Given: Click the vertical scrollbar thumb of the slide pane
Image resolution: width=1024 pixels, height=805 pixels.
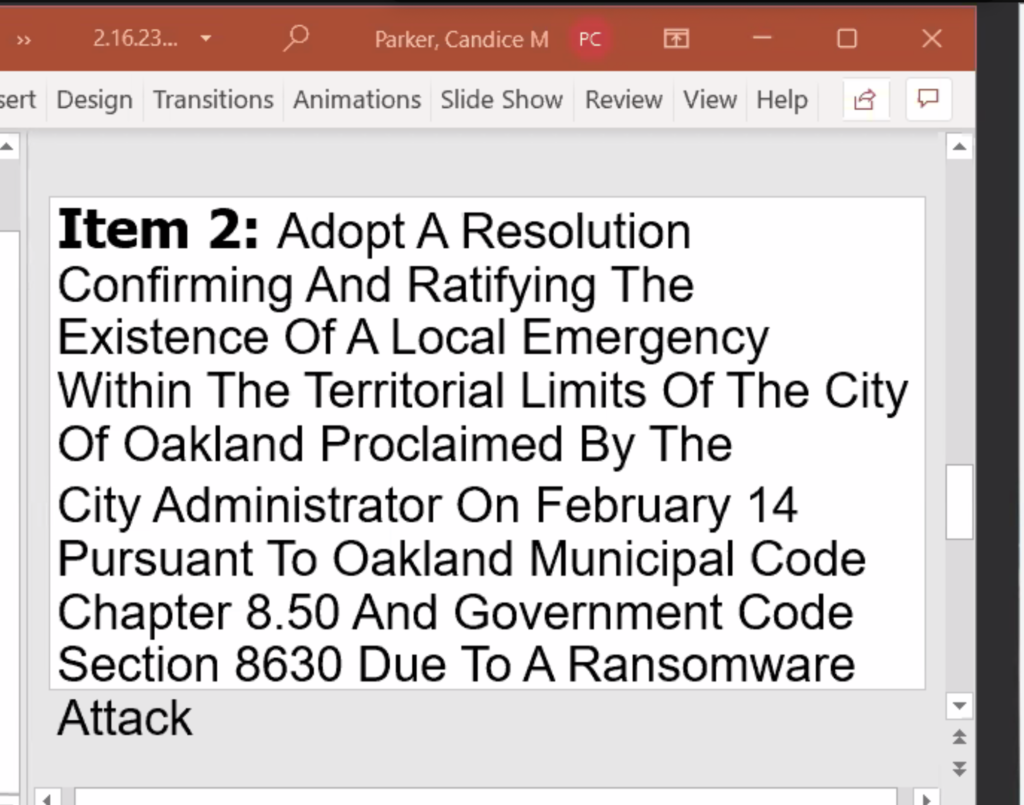Looking at the screenshot, I should [959, 501].
